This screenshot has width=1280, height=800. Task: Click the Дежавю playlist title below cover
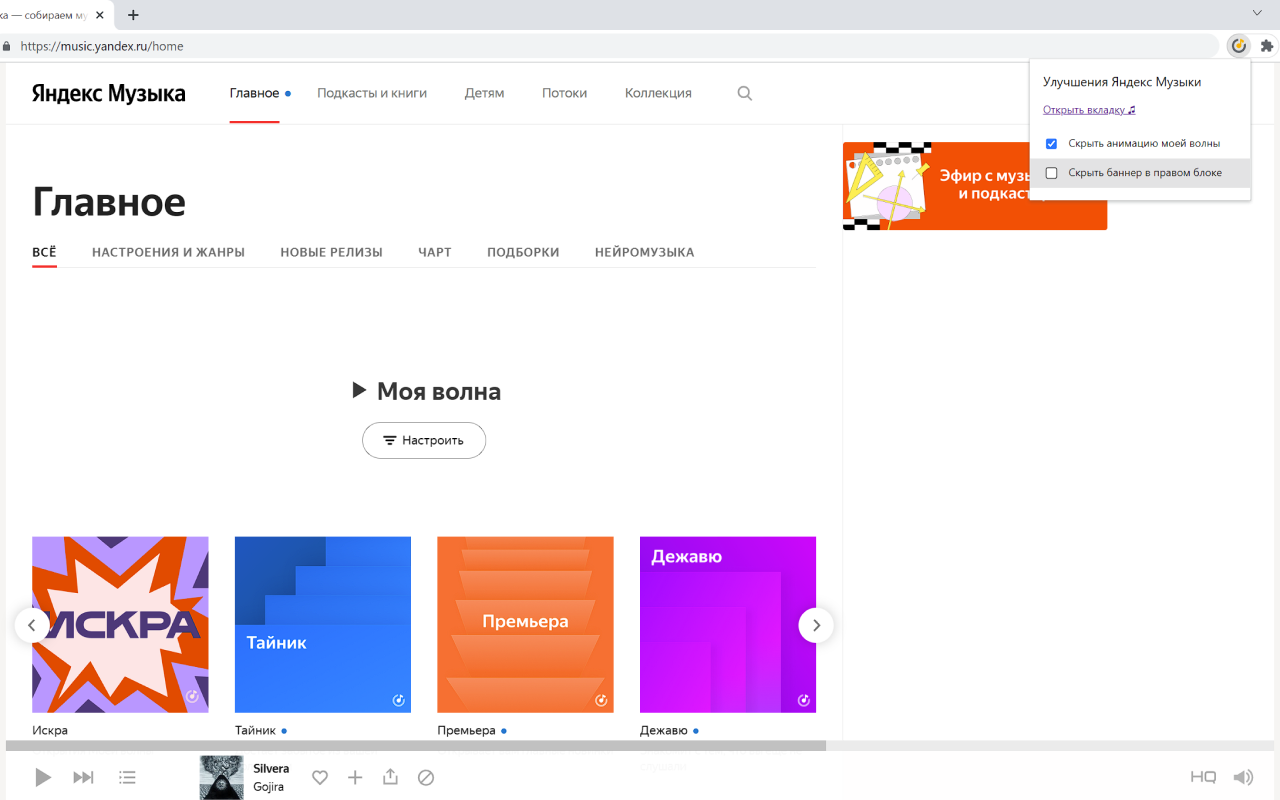point(664,731)
